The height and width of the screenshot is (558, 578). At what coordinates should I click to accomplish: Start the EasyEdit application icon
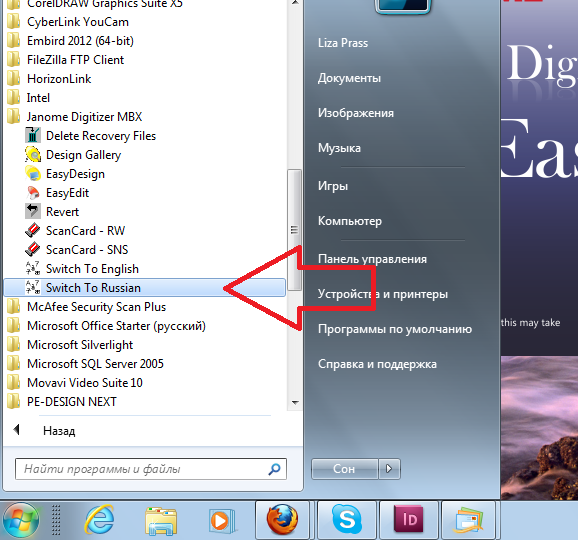click(33, 192)
